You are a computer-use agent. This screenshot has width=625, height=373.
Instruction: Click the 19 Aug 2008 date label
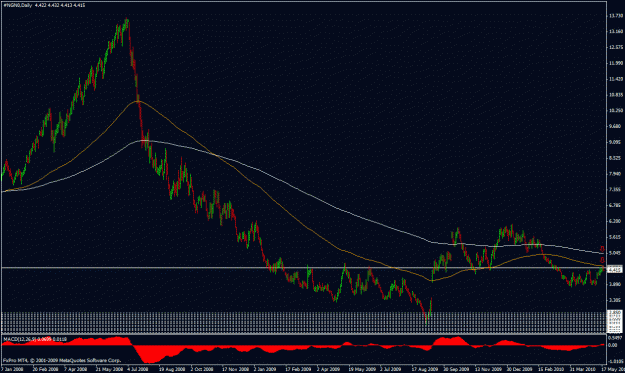(x=171, y=369)
